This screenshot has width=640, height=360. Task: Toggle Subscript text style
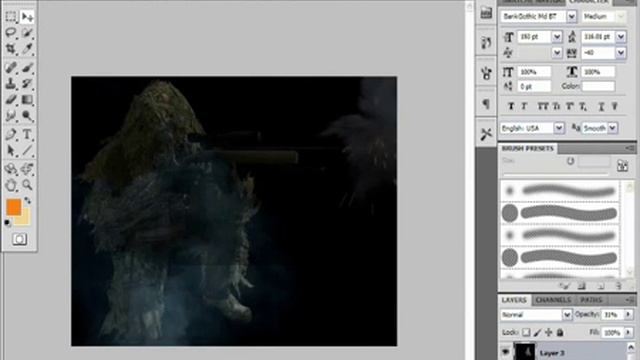point(583,107)
